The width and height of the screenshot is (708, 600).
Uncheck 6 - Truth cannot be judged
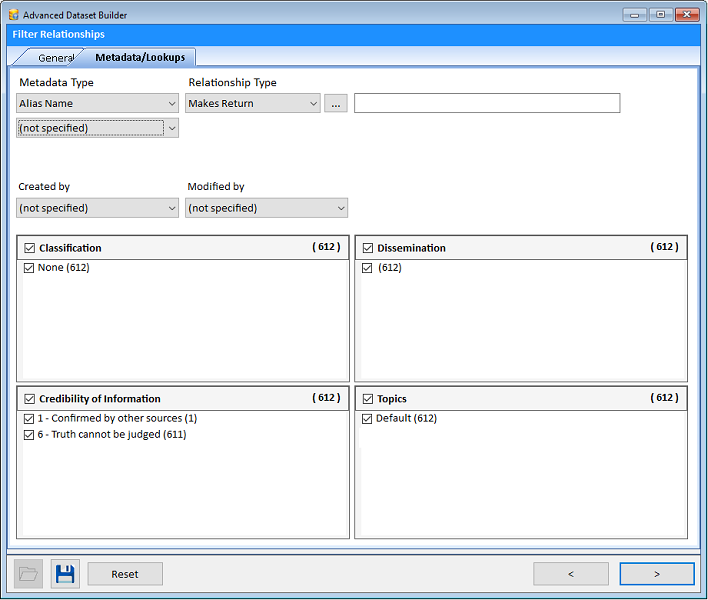(x=29, y=435)
